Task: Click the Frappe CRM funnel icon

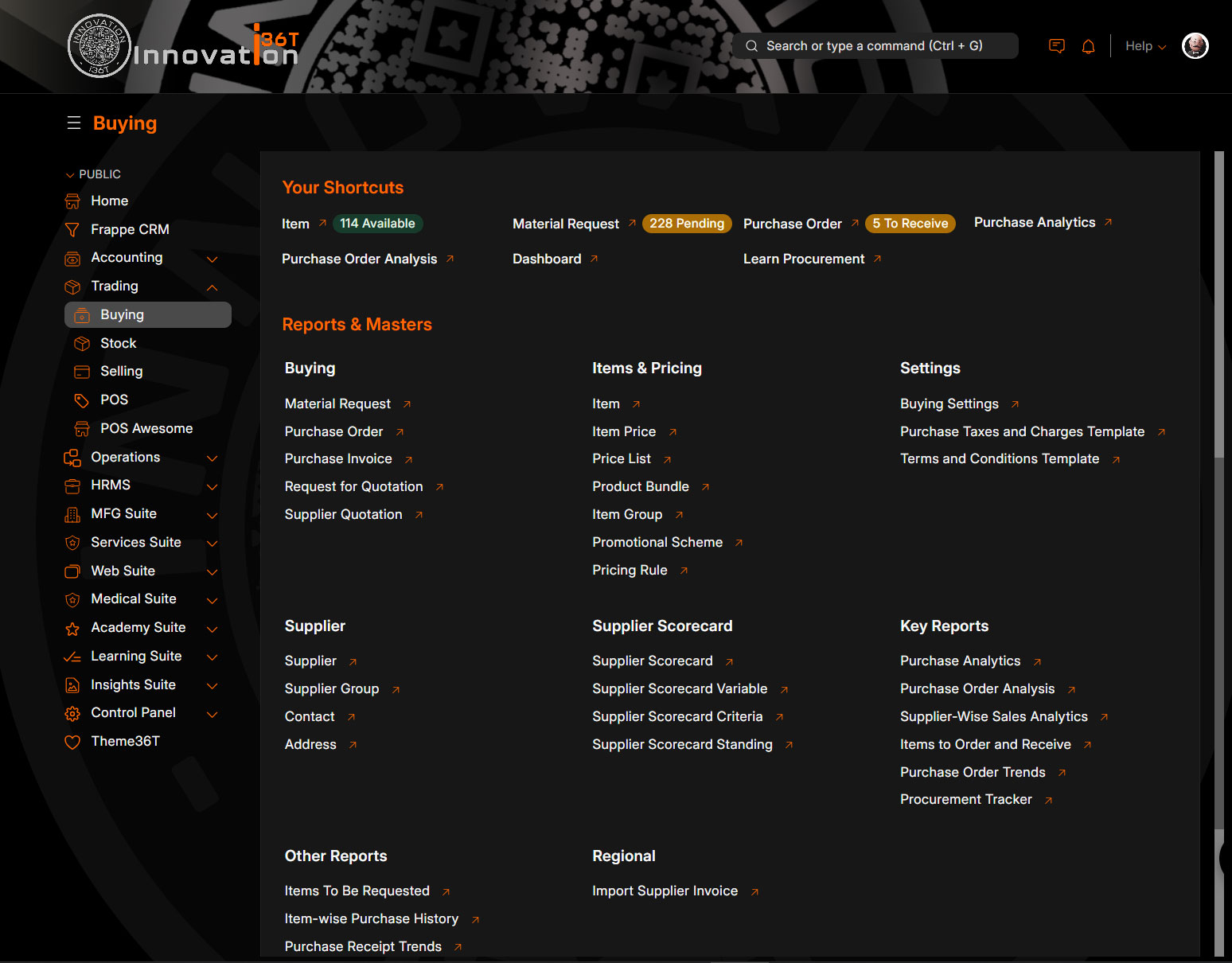Action: (72, 230)
